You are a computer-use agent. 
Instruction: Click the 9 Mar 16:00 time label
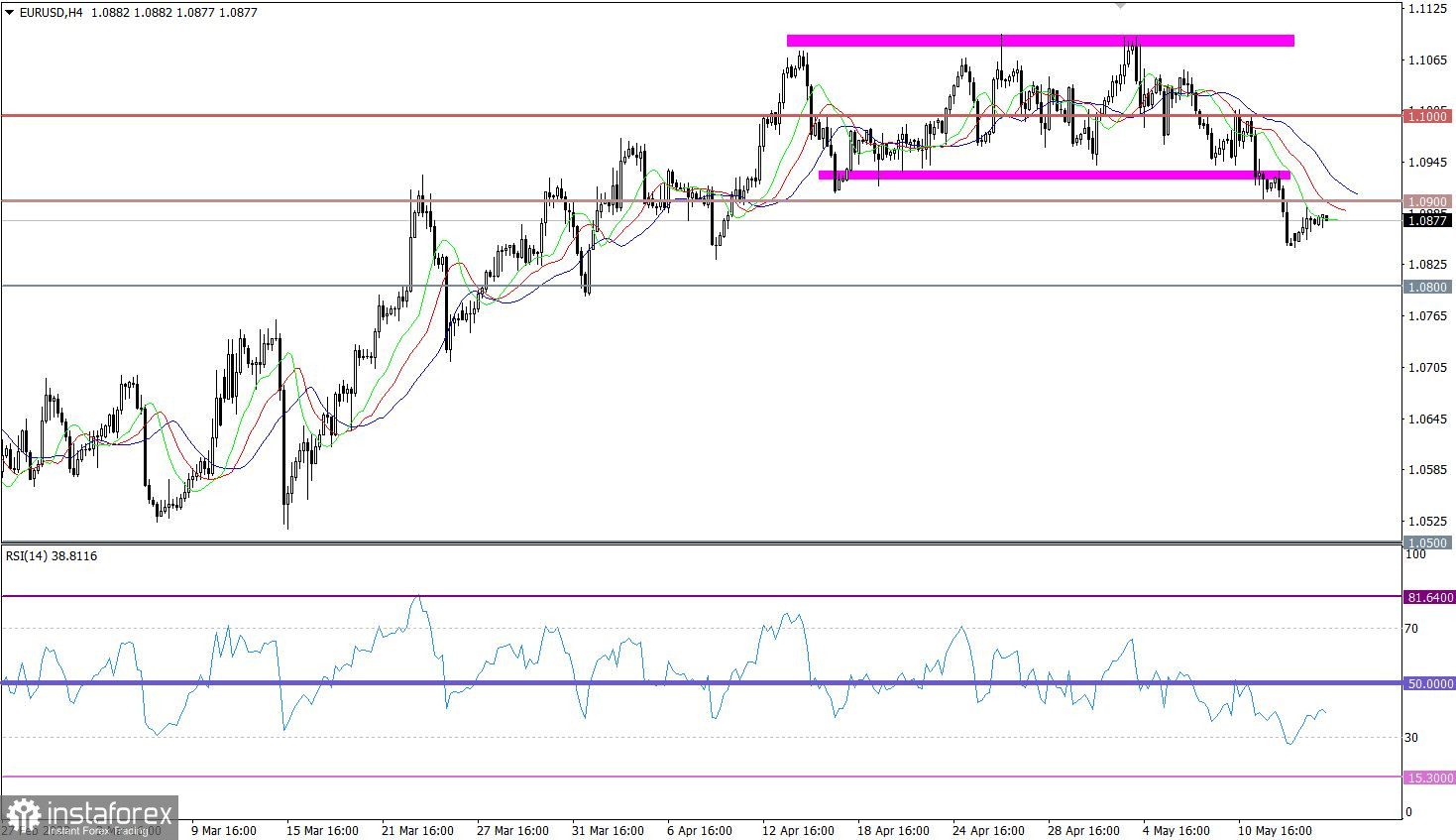(x=224, y=830)
